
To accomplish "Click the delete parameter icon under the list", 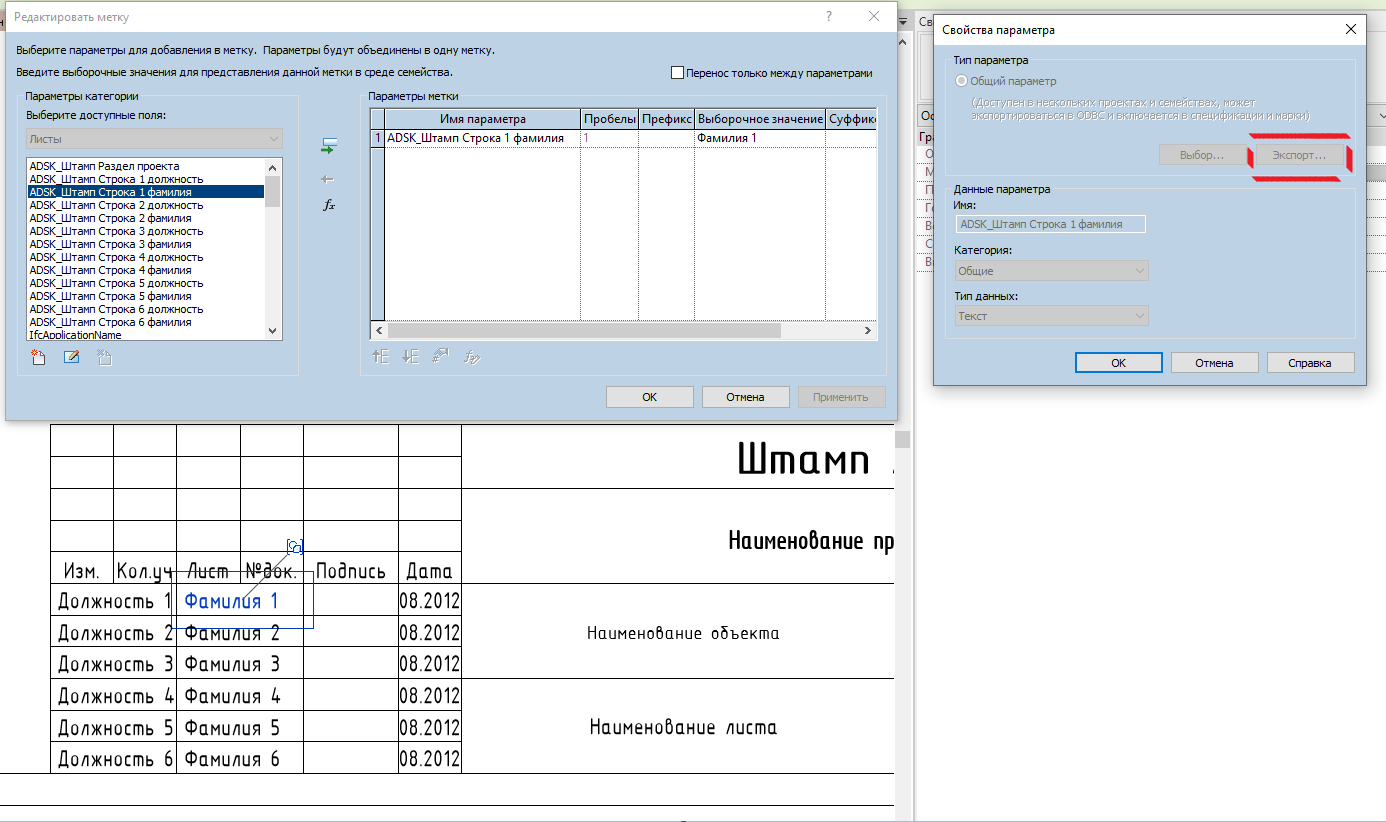I will coord(104,357).
